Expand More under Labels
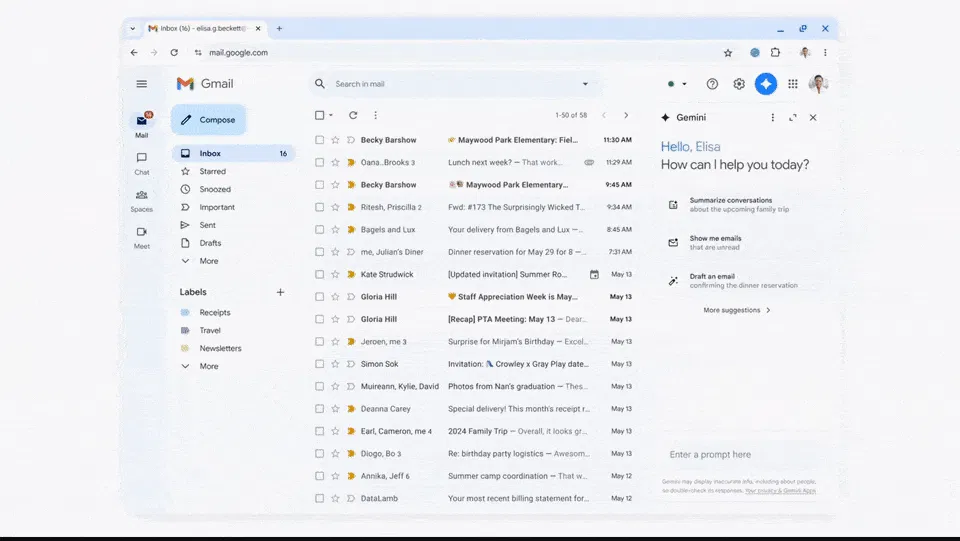This screenshot has height=541, width=960. point(208,366)
